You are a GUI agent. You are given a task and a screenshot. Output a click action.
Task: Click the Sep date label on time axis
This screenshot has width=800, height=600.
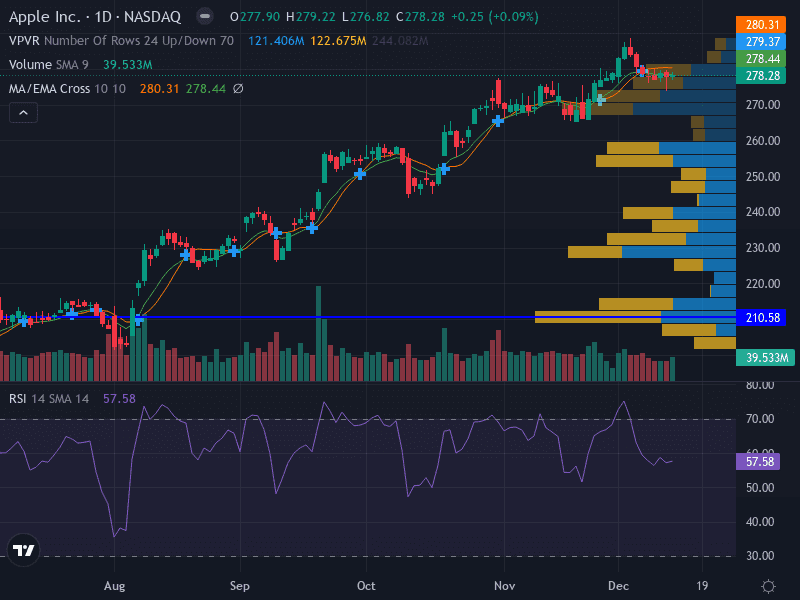tap(240, 586)
